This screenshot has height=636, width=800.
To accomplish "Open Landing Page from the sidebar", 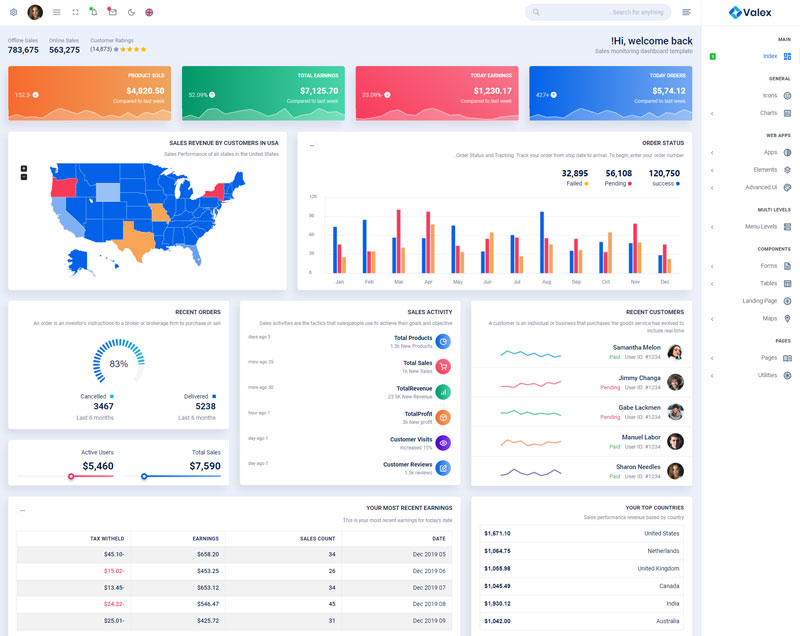I will pos(759,301).
